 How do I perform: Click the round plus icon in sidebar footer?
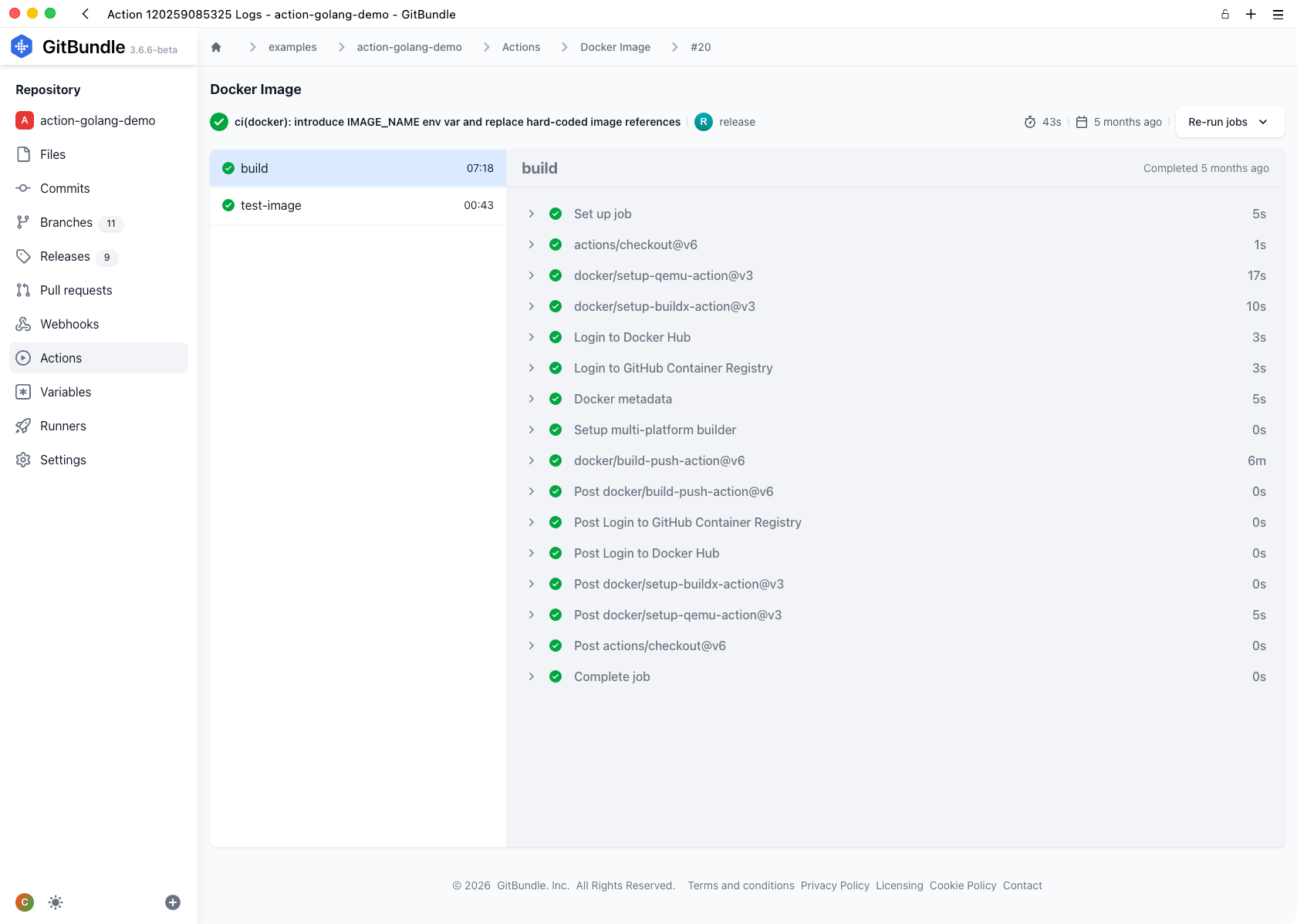click(x=173, y=902)
